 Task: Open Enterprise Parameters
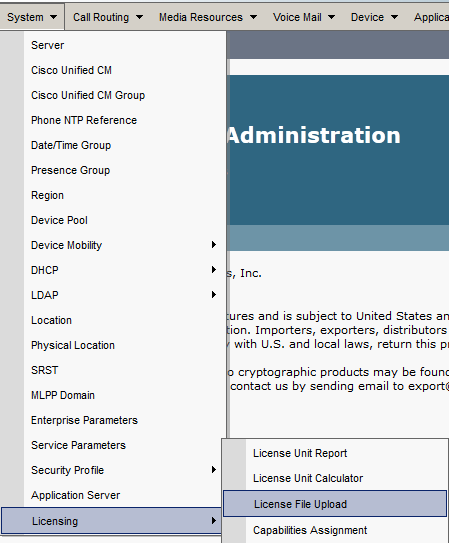[84, 420]
